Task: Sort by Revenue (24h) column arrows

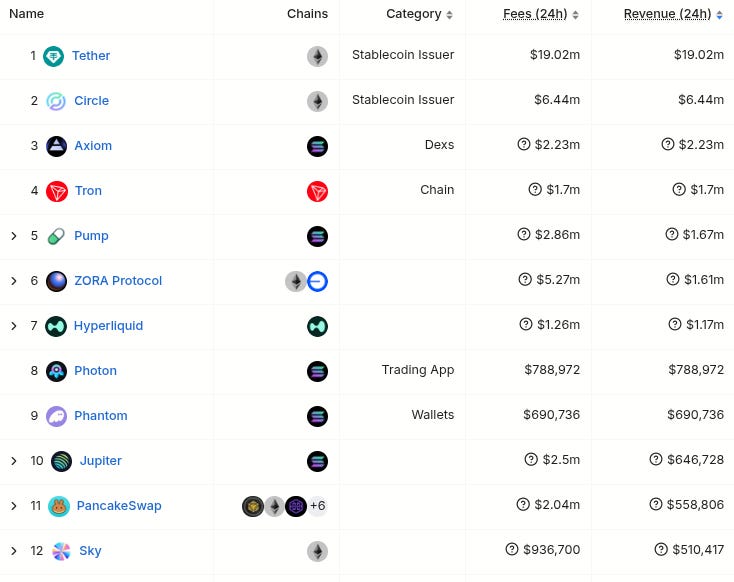Action: pyautogui.click(x=719, y=15)
